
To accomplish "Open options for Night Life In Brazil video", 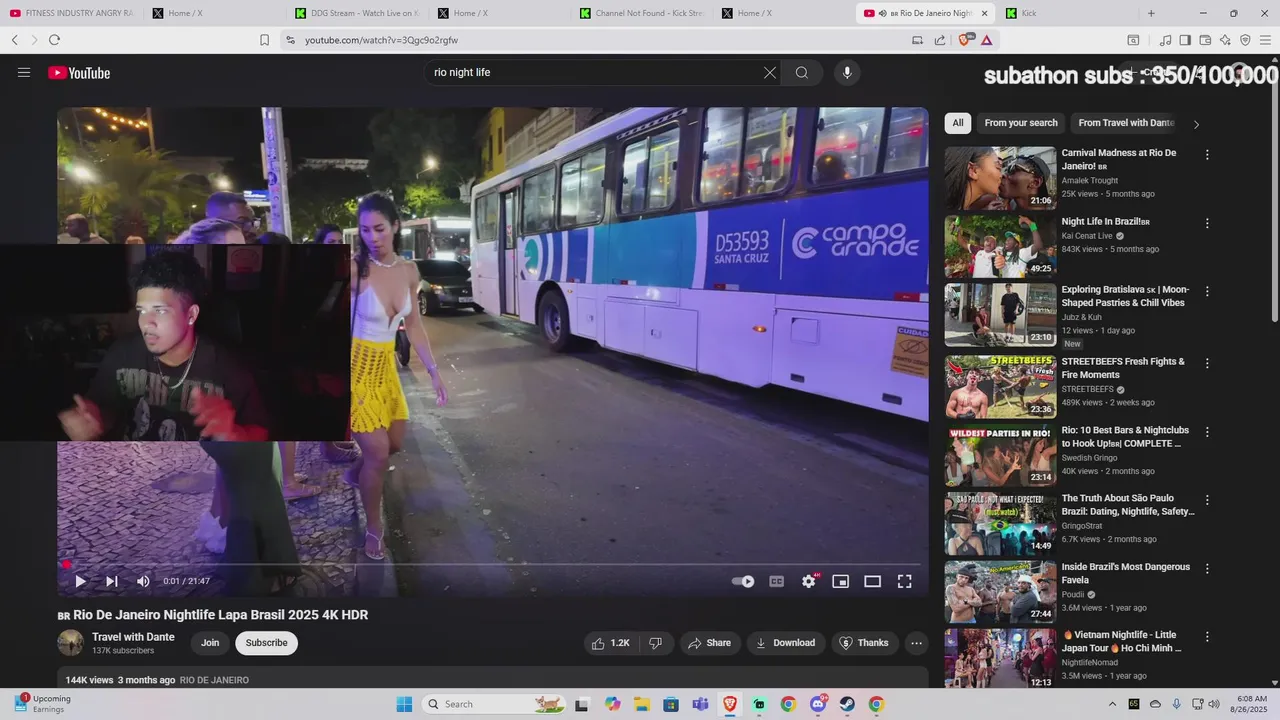I will [x=1207, y=223].
